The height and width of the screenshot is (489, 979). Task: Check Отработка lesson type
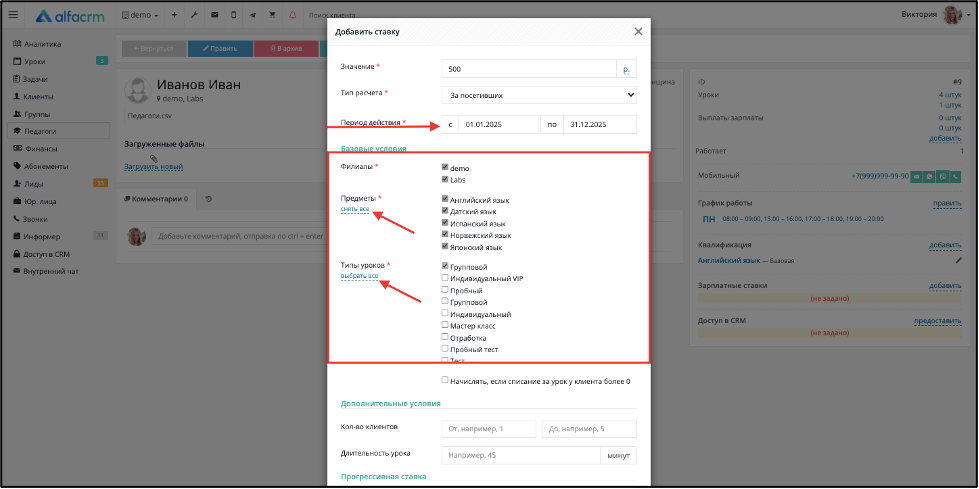coord(445,337)
